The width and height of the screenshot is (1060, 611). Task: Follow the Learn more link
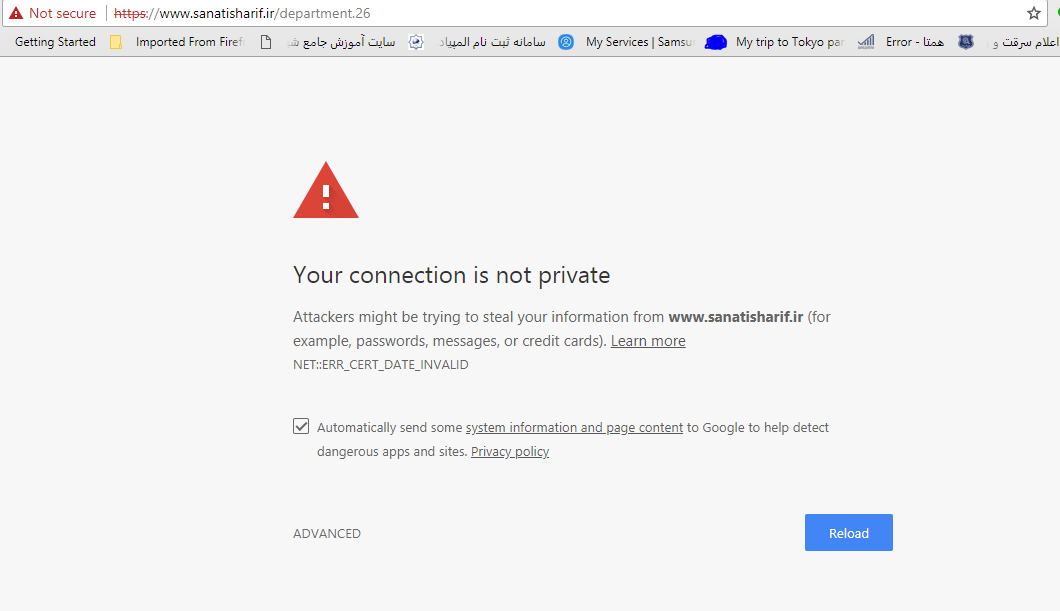click(x=648, y=341)
